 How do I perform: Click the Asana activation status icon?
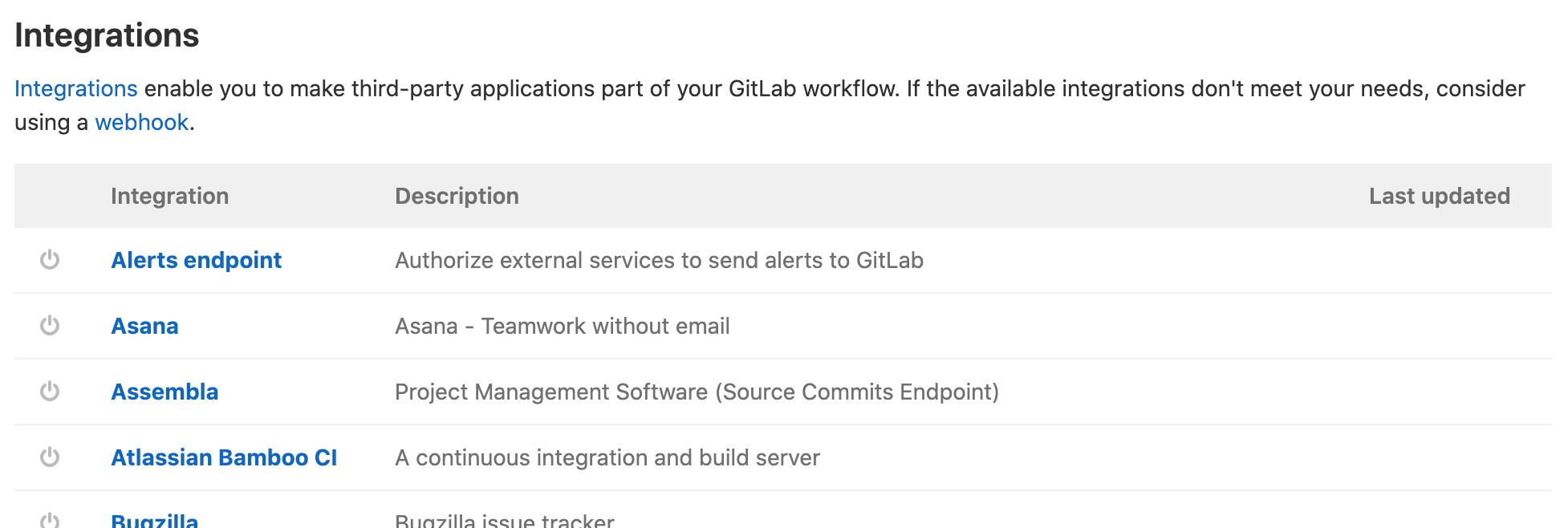point(50,326)
